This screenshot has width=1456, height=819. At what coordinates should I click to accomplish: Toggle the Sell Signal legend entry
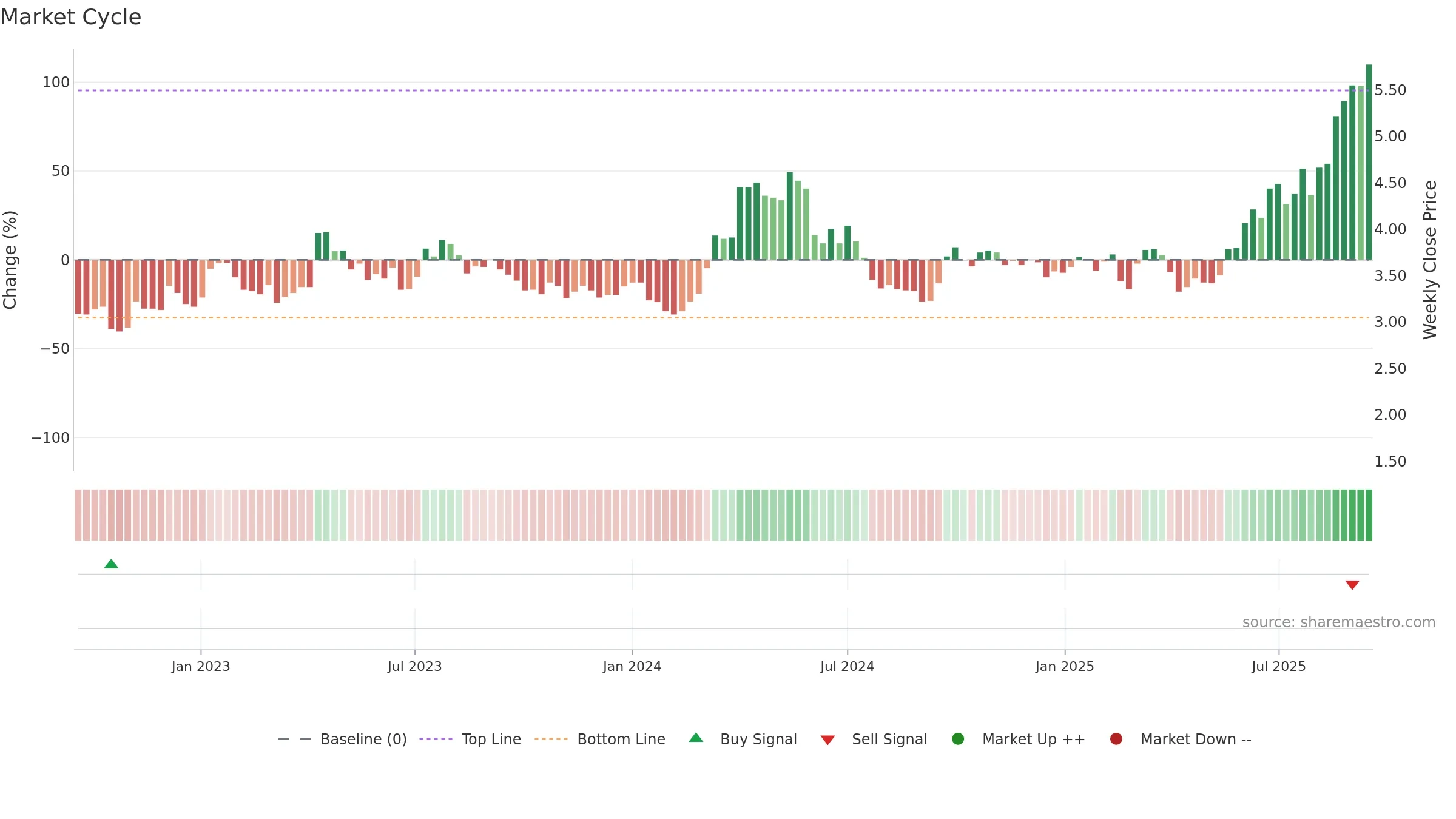[874, 739]
